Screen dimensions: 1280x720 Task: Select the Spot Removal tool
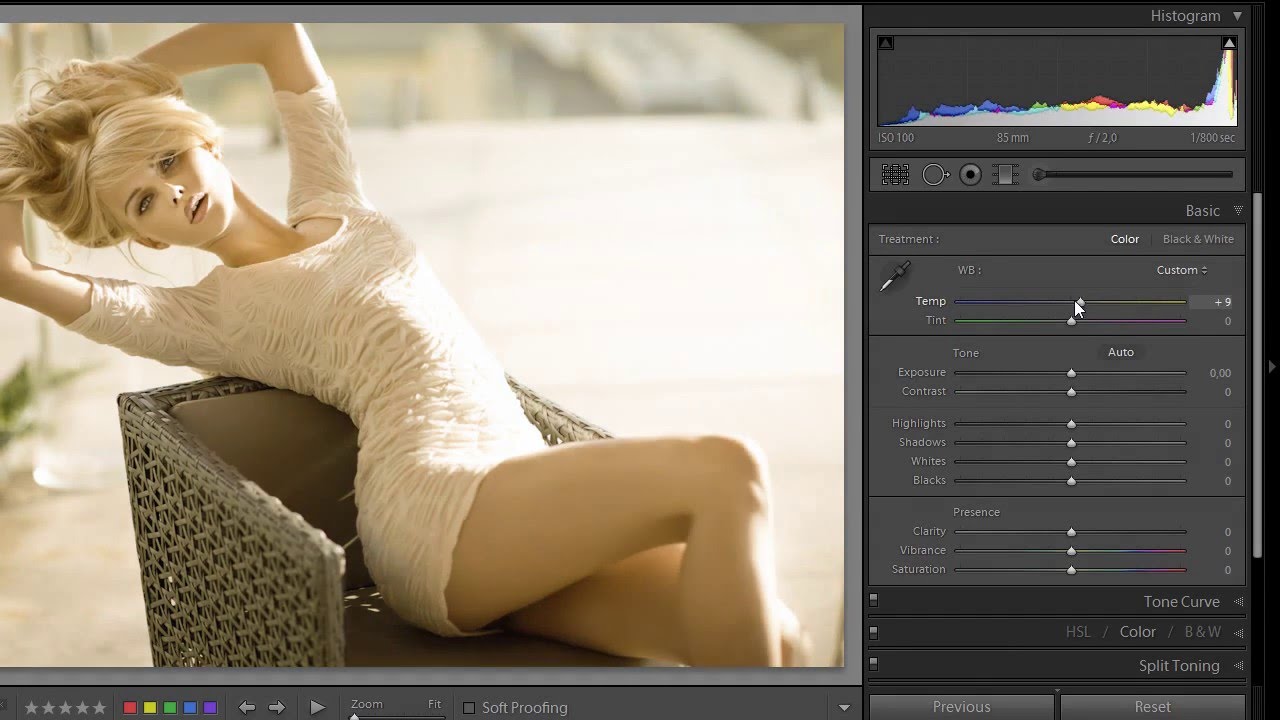tap(935, 175)
